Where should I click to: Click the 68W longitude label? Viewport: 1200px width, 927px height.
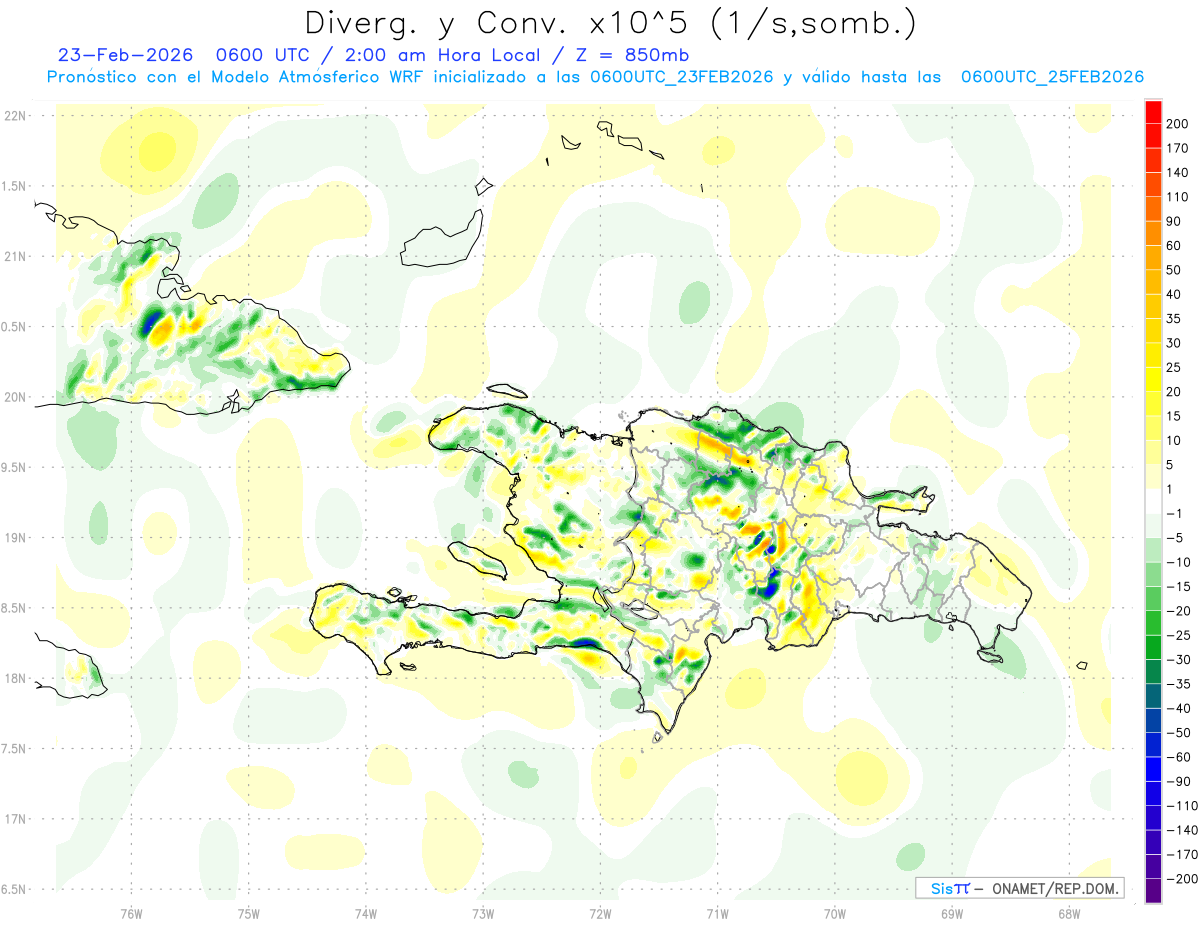(x=1068, y=913)
